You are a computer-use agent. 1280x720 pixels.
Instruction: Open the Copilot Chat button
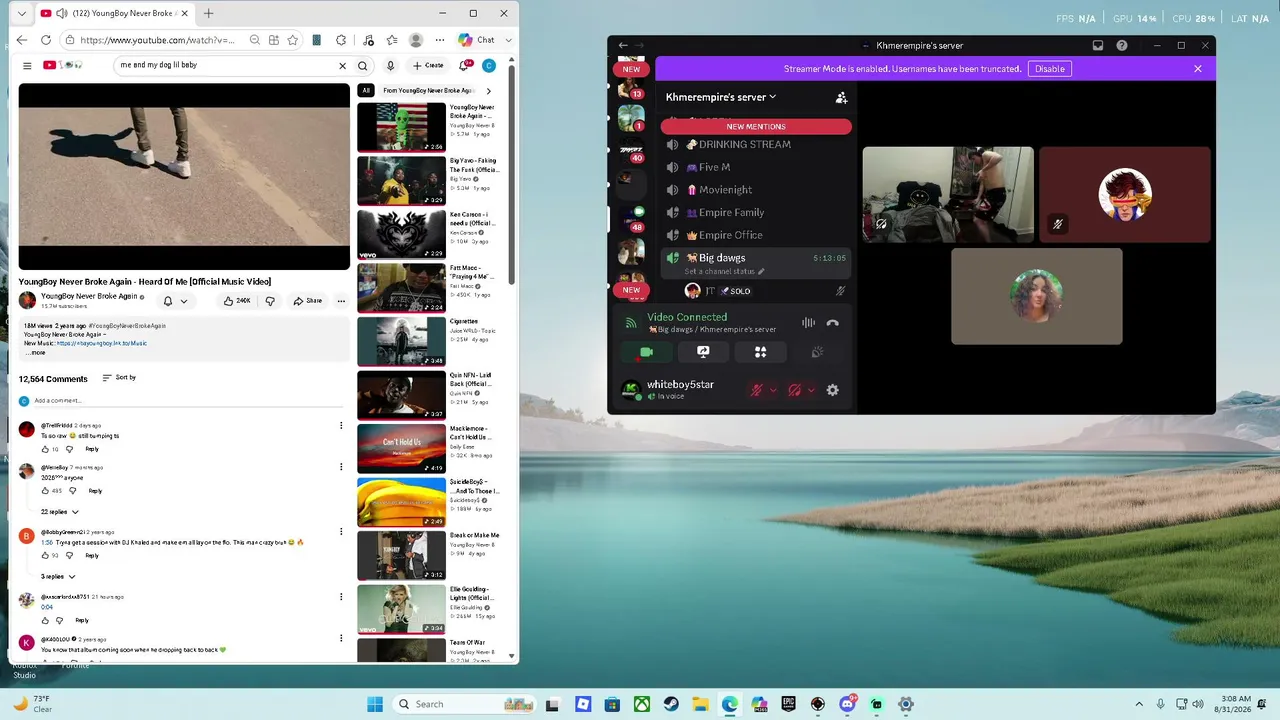[477, 40]
